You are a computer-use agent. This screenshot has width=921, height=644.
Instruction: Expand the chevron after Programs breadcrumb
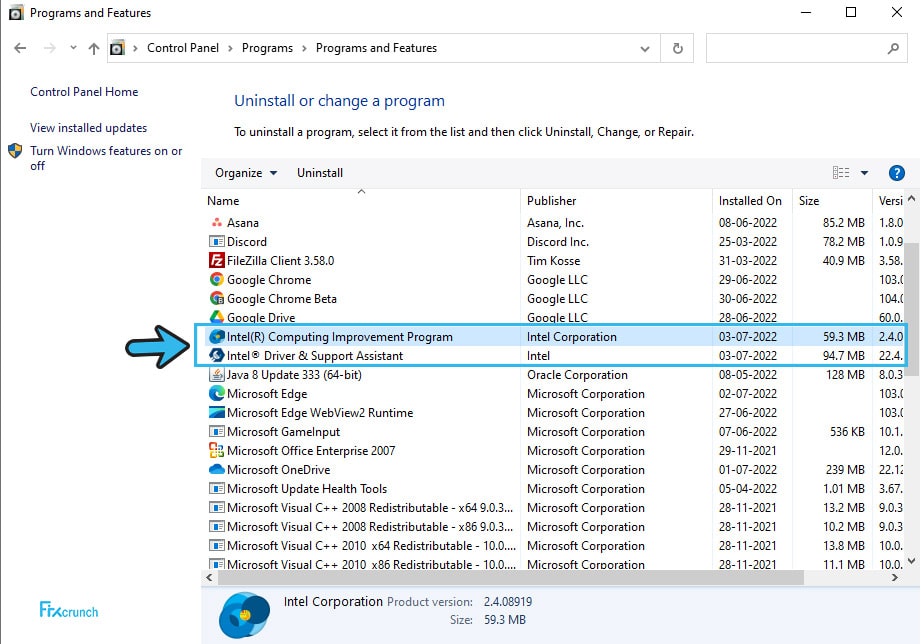tap(304, 48)
